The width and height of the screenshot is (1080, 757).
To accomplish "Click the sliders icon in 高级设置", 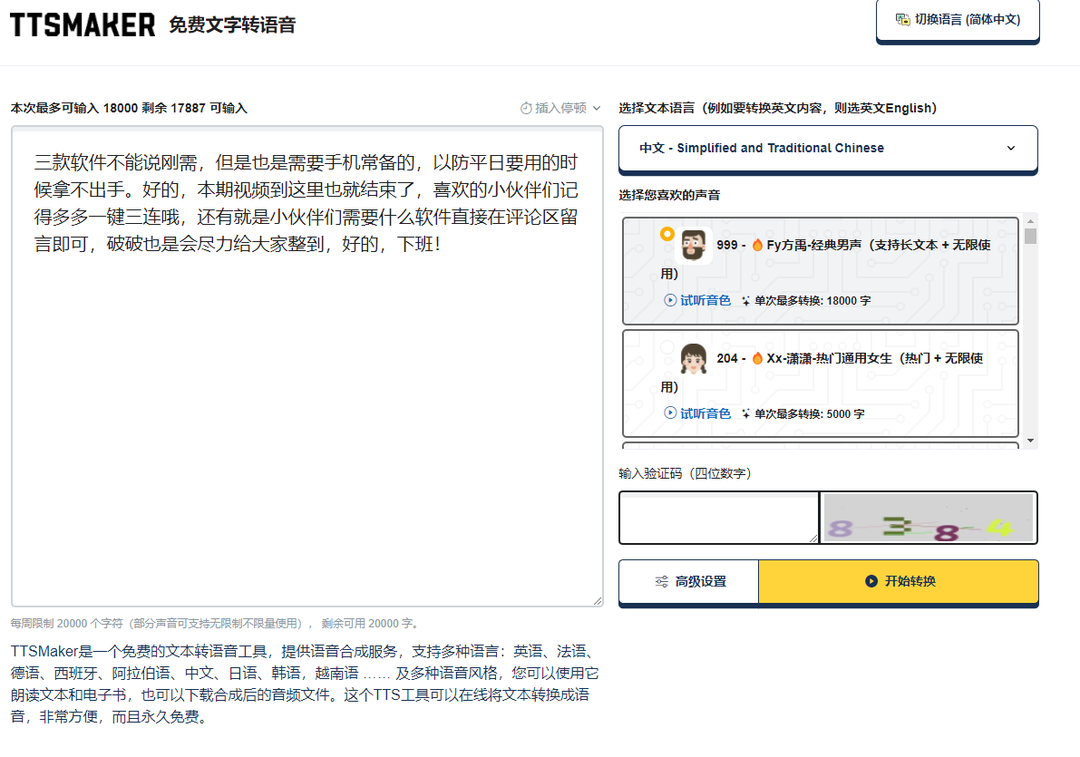I will pyautogui.click(x=661, y=581).
